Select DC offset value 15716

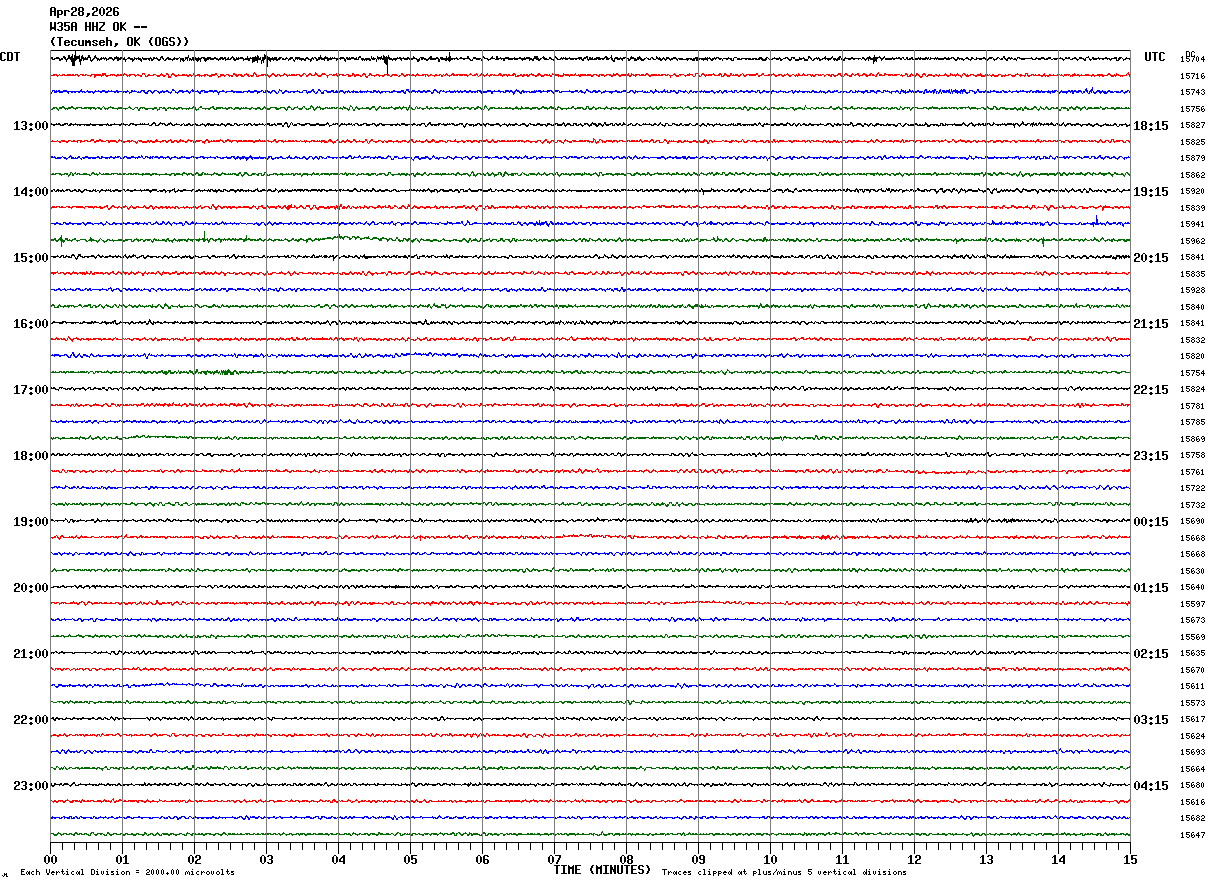point(1192,76)
